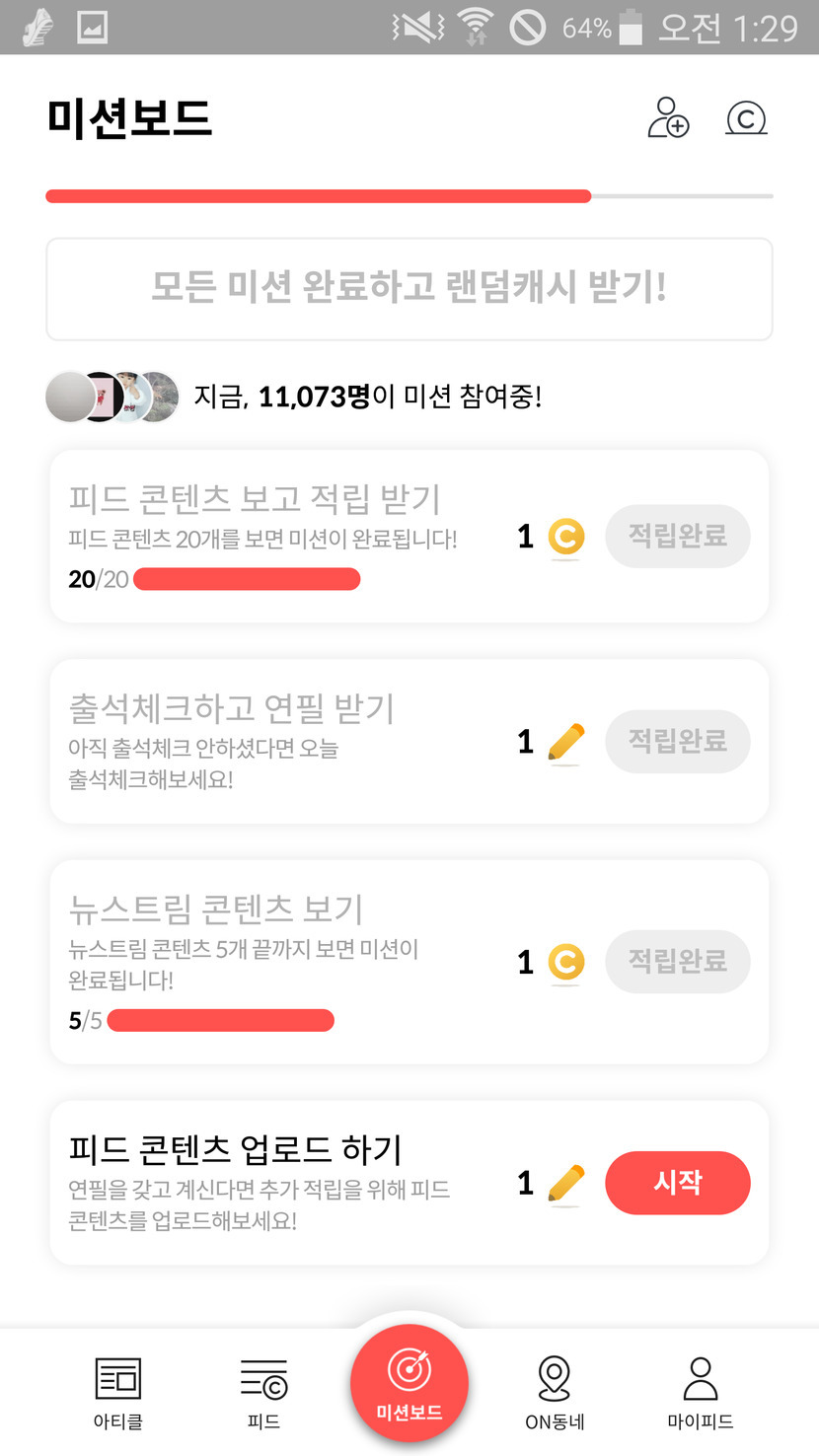819x1456 pixels.
Task: Tap the coin icon in 피드 콘텐츠 보고 mission
Action: point(566,538)
